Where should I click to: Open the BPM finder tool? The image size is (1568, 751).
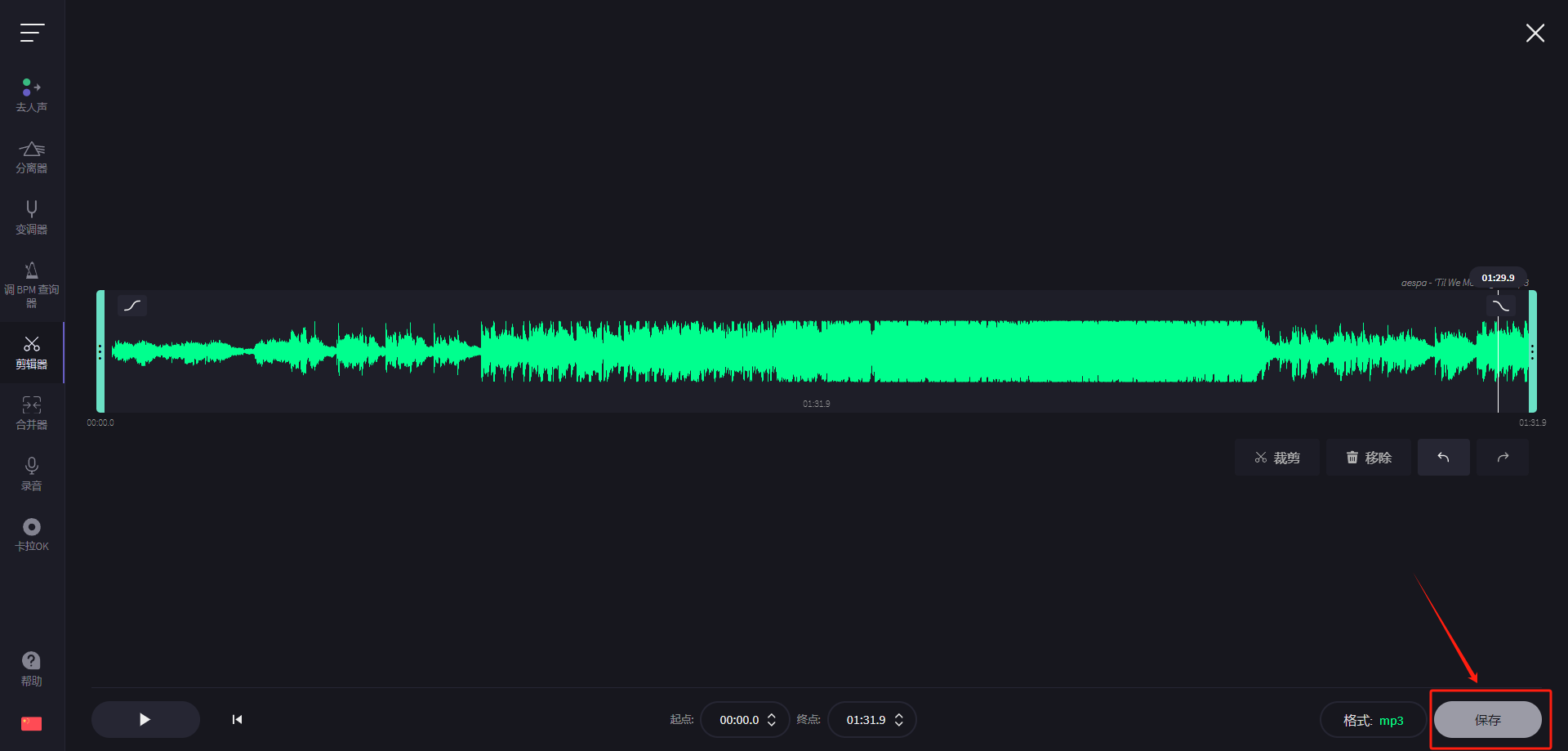click(x=32, y=284)
